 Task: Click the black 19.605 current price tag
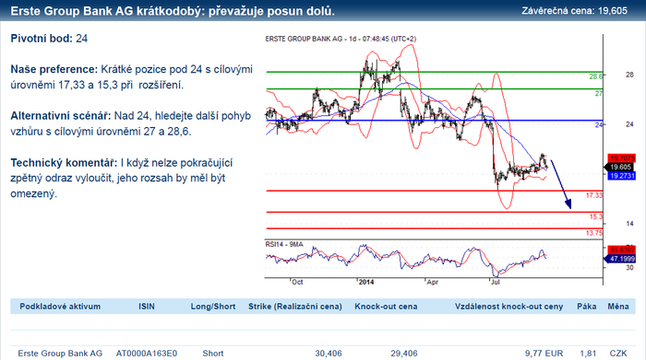coord(620,167)
